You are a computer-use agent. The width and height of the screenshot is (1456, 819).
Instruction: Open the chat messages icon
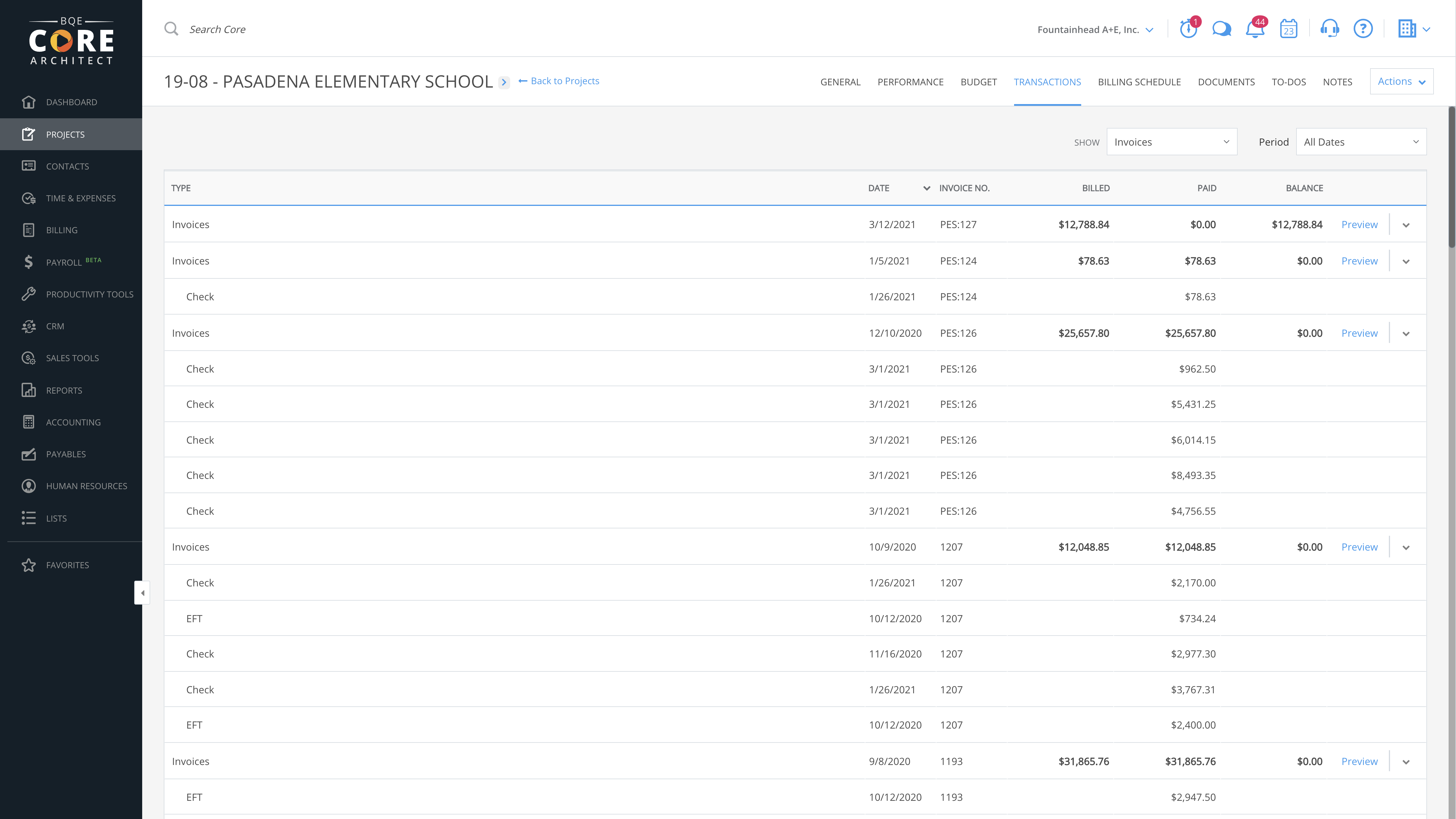1221,29
